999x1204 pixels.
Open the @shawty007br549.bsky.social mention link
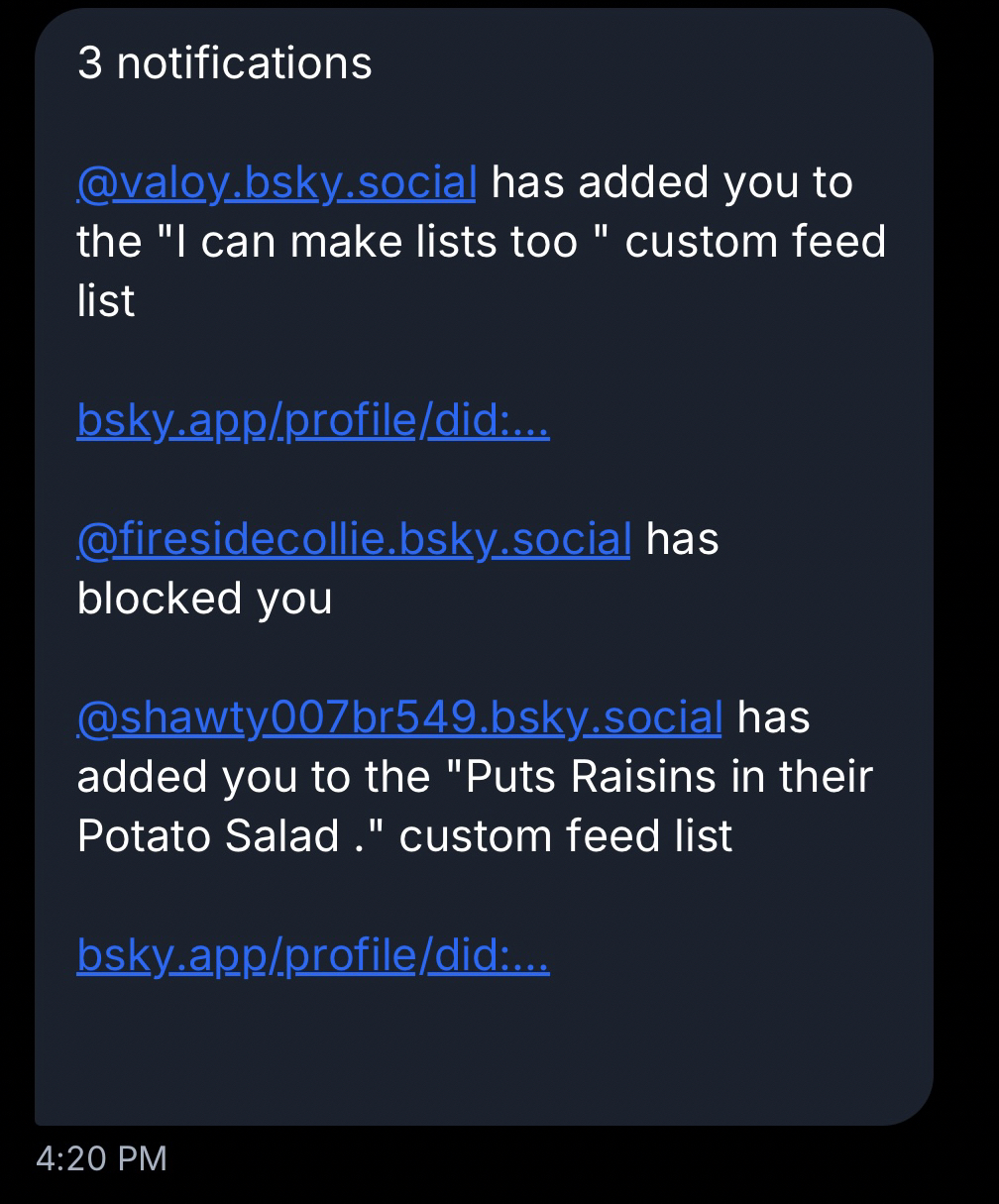click(398, 718)
